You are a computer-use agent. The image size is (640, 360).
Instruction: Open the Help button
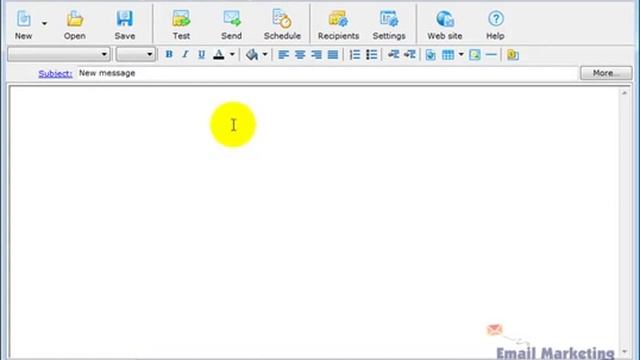point(495,25)
